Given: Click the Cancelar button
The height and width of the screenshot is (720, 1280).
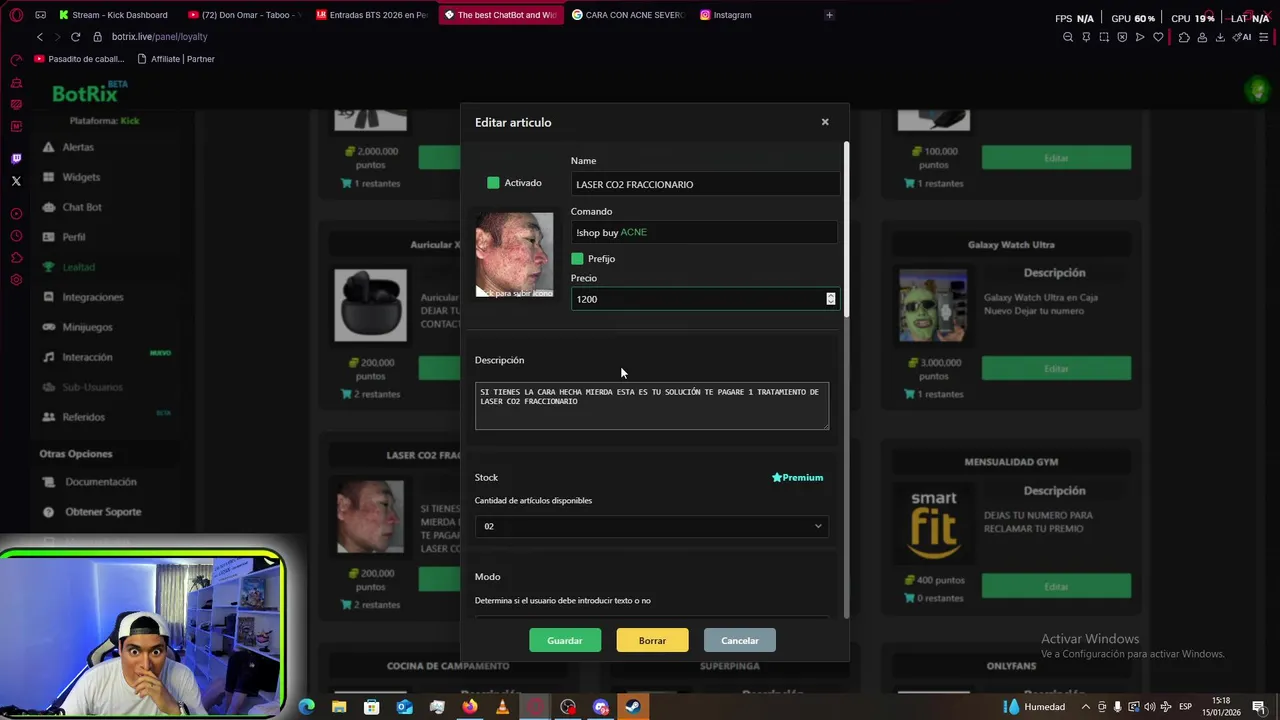Looking at the screenshot, I should (740, 640).
